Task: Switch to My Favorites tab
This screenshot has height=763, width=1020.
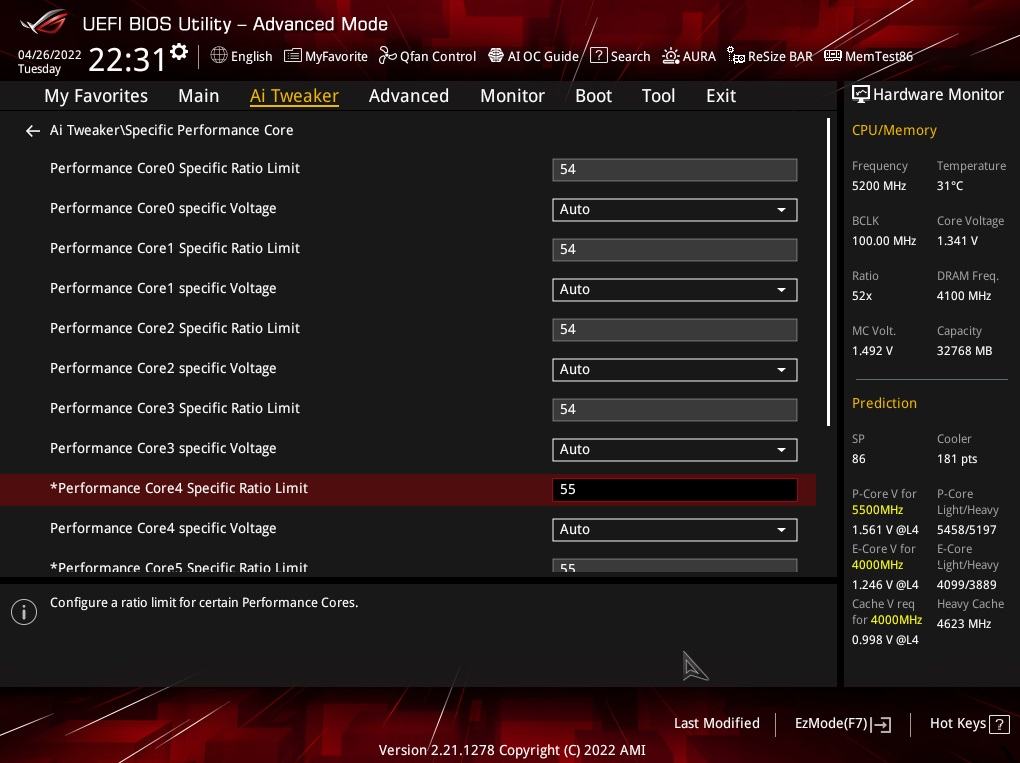Action: pos(96,96)
